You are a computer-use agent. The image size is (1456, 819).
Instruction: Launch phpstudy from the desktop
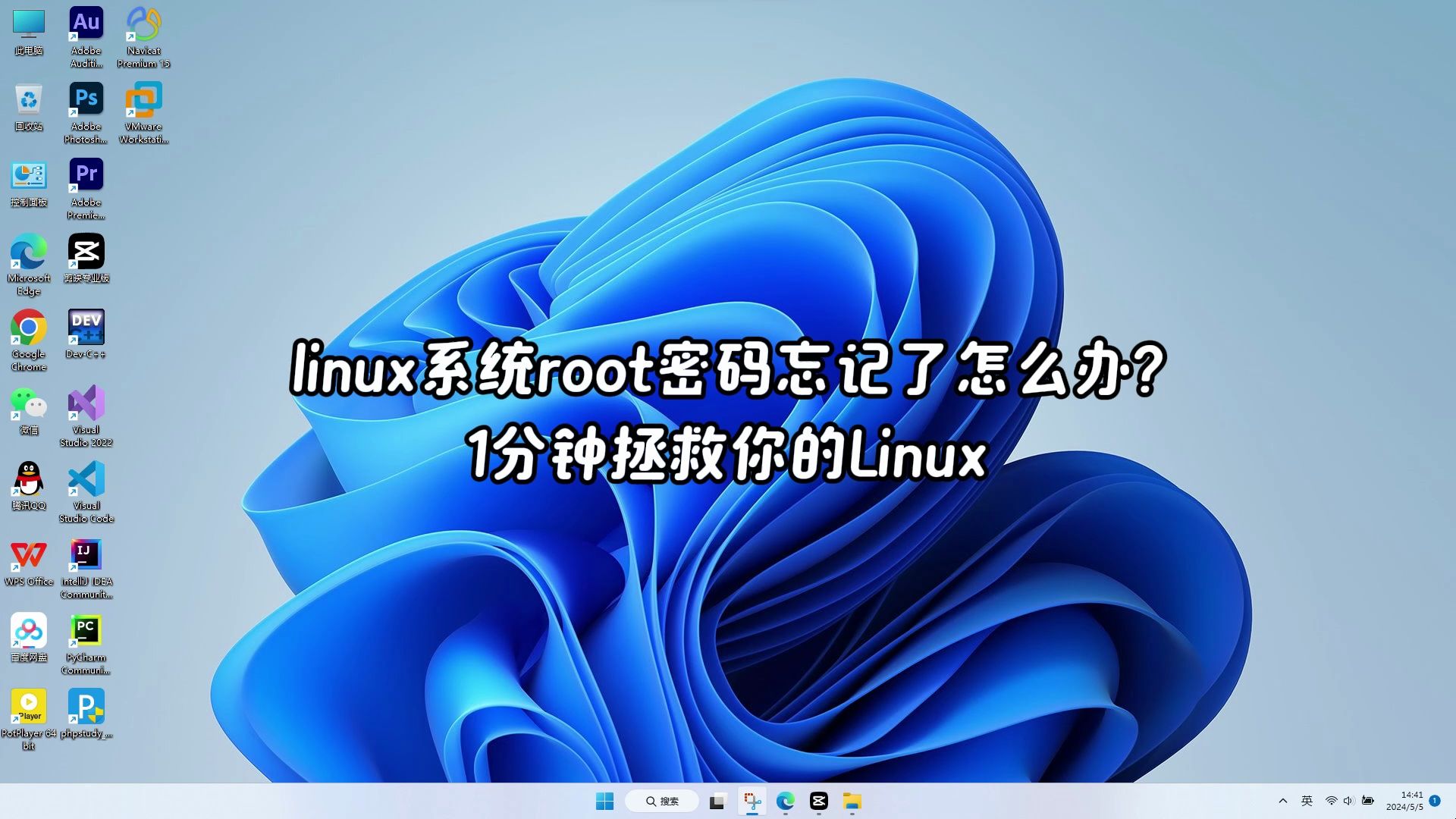pos(86,706)
